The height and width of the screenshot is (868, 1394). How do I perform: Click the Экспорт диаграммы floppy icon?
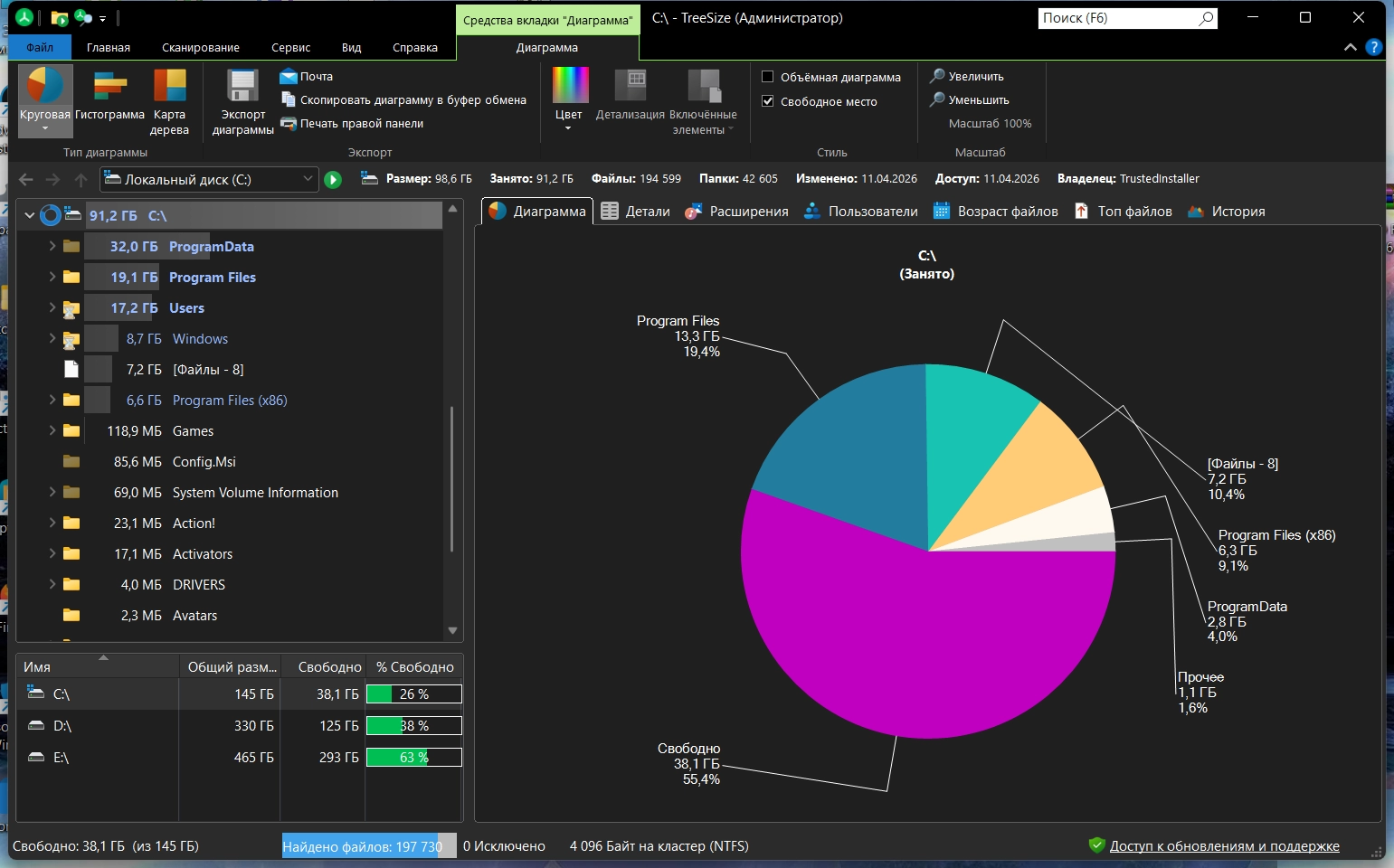(x=242, y=86)
